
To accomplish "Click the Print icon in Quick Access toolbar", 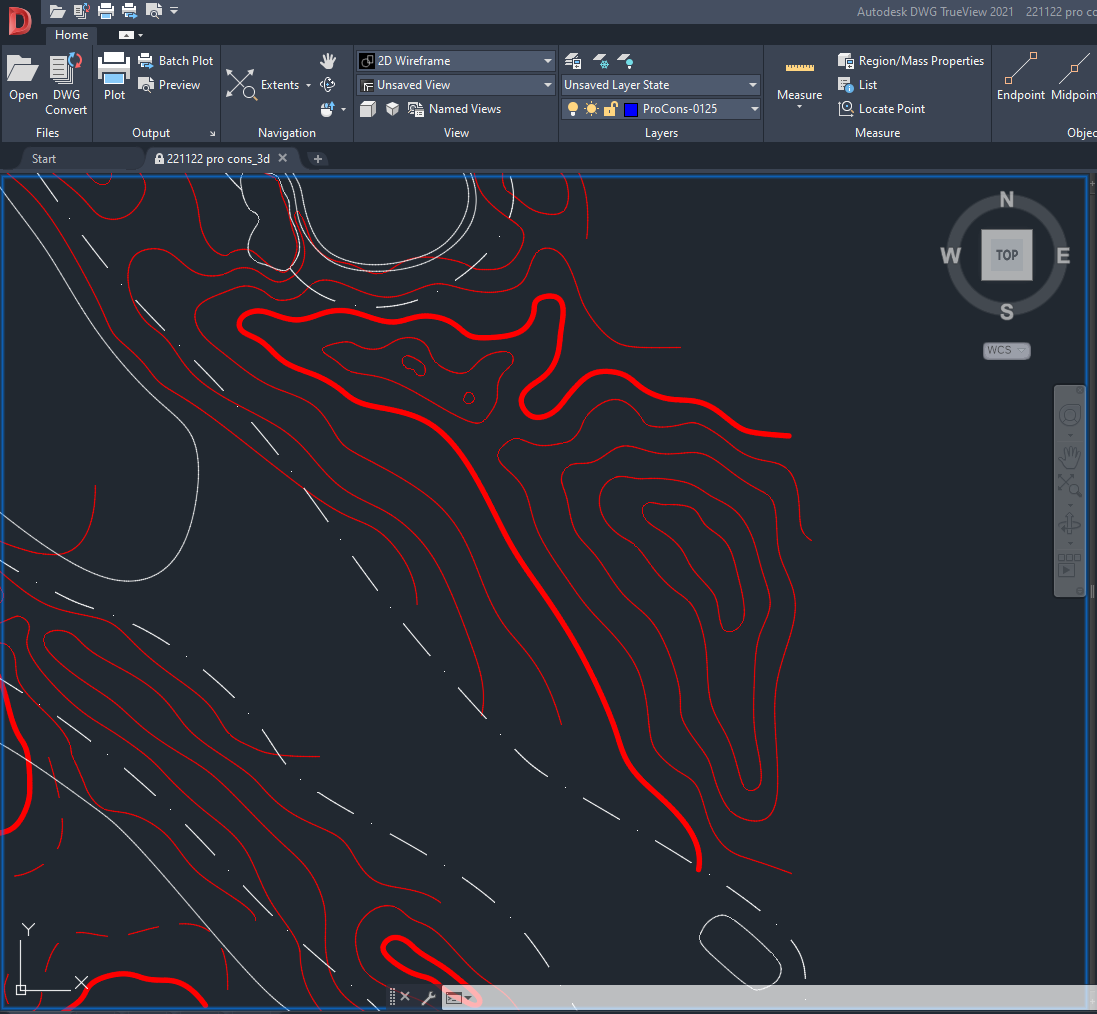I will point(105,11).
